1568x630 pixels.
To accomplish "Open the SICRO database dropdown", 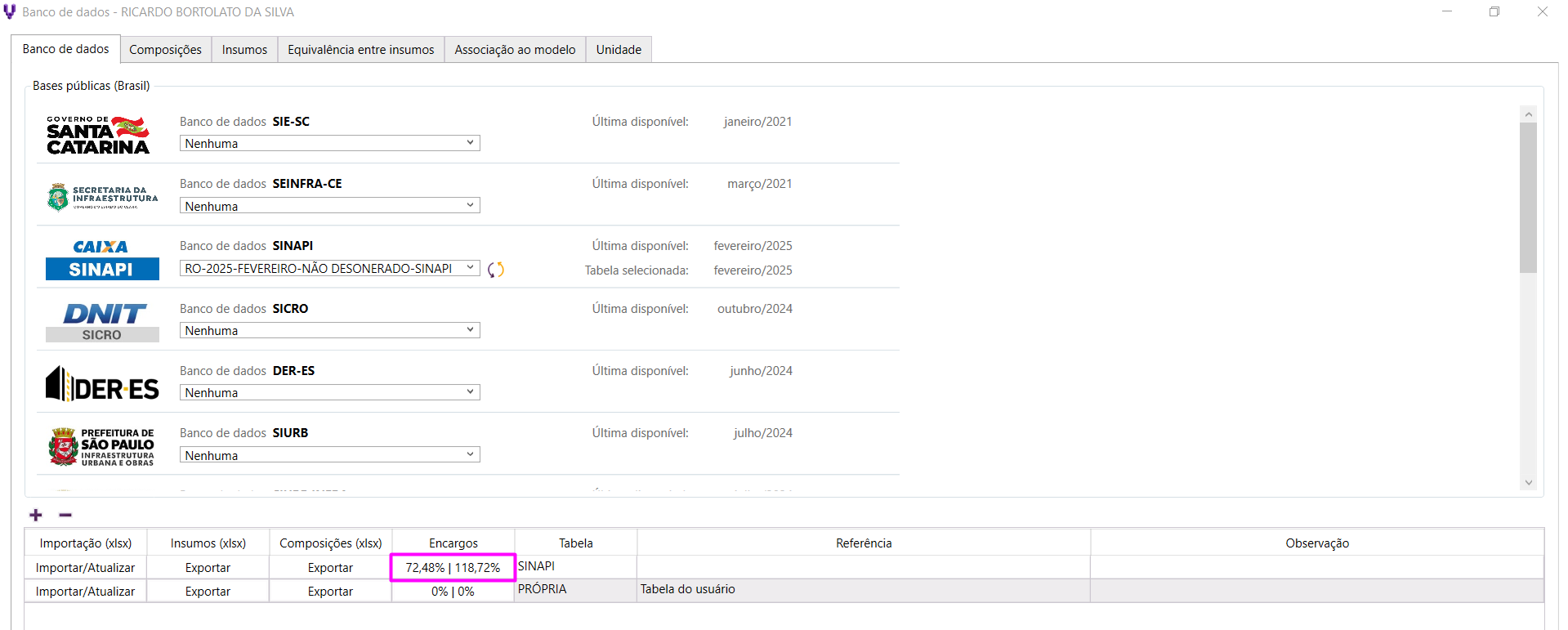I will click(330, 330).
